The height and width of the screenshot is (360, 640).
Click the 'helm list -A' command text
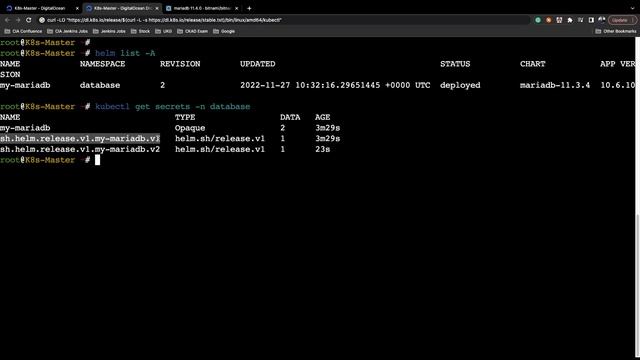125,53
